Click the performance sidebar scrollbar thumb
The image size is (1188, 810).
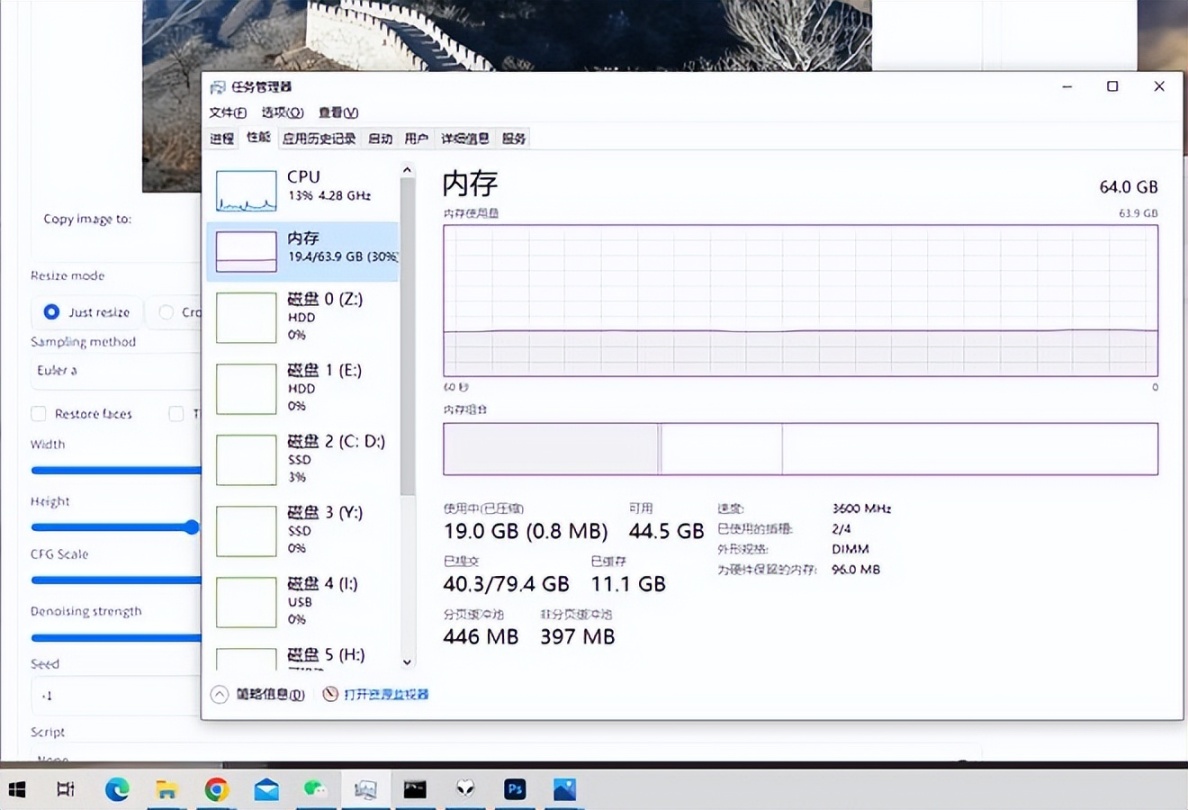[407, 337]
